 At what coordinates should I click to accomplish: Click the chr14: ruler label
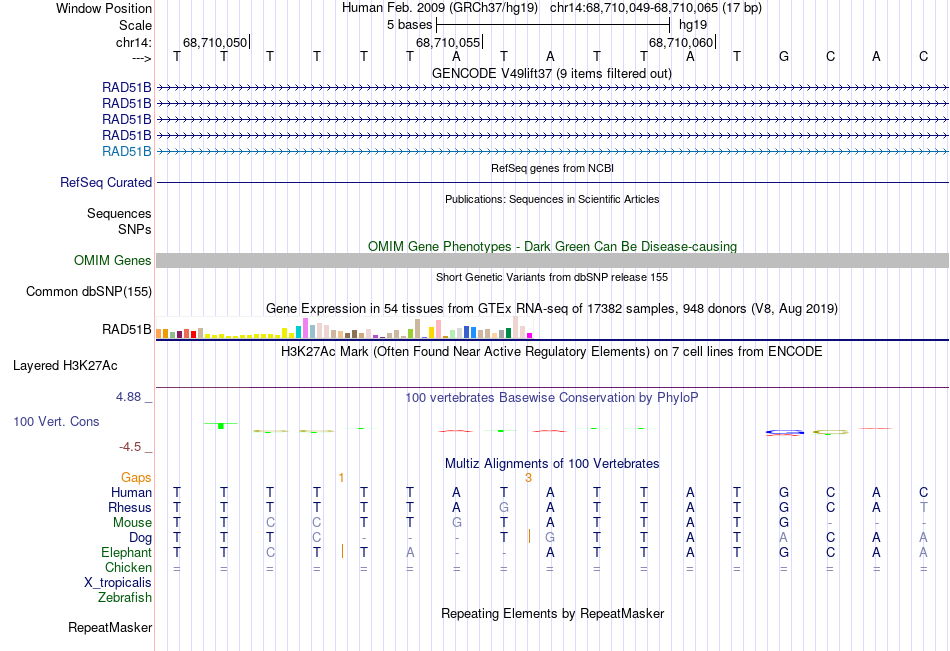coord(133,42)
